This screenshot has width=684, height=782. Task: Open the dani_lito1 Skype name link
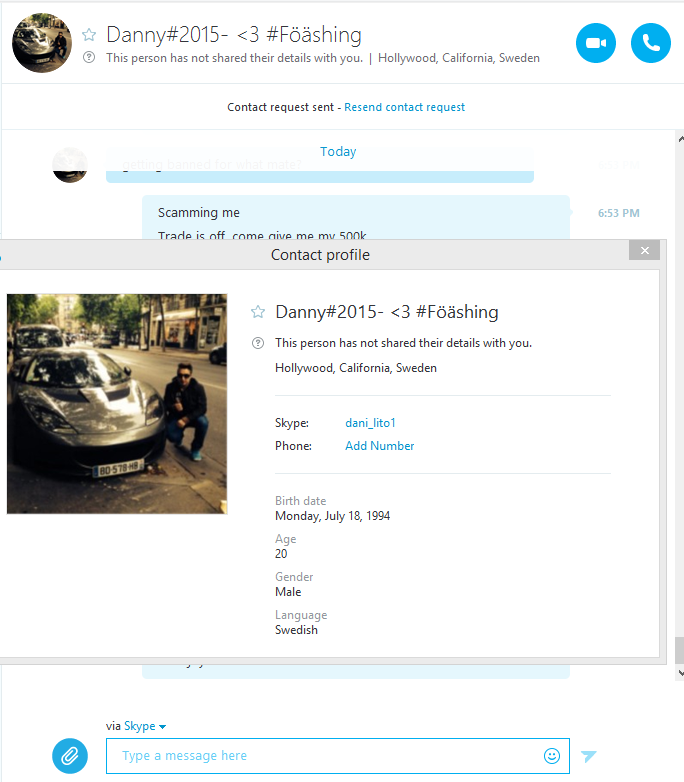click(x=370, y=423)
